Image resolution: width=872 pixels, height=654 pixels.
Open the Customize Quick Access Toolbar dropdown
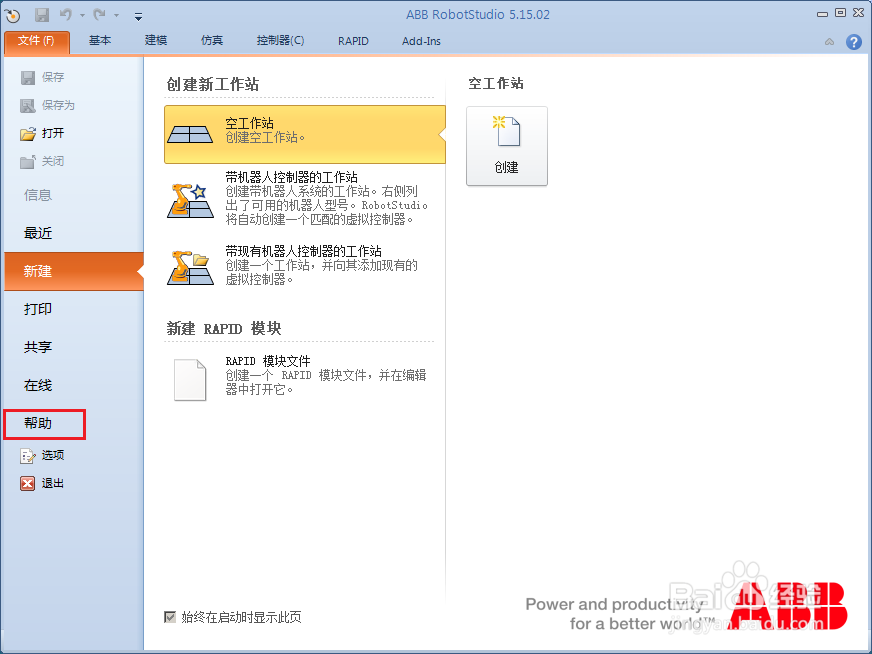click(x=138, y=17)
